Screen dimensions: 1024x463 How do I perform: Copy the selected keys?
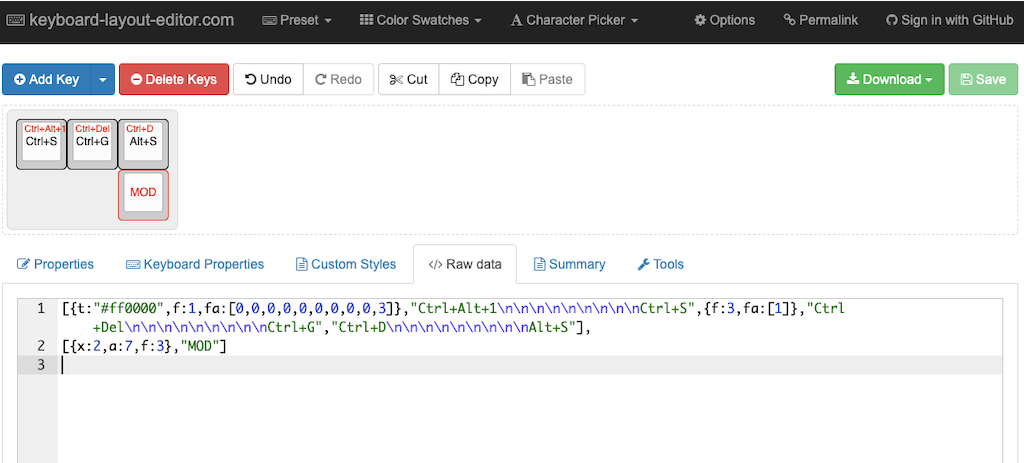pyautogui.click(x=475, y=79)
